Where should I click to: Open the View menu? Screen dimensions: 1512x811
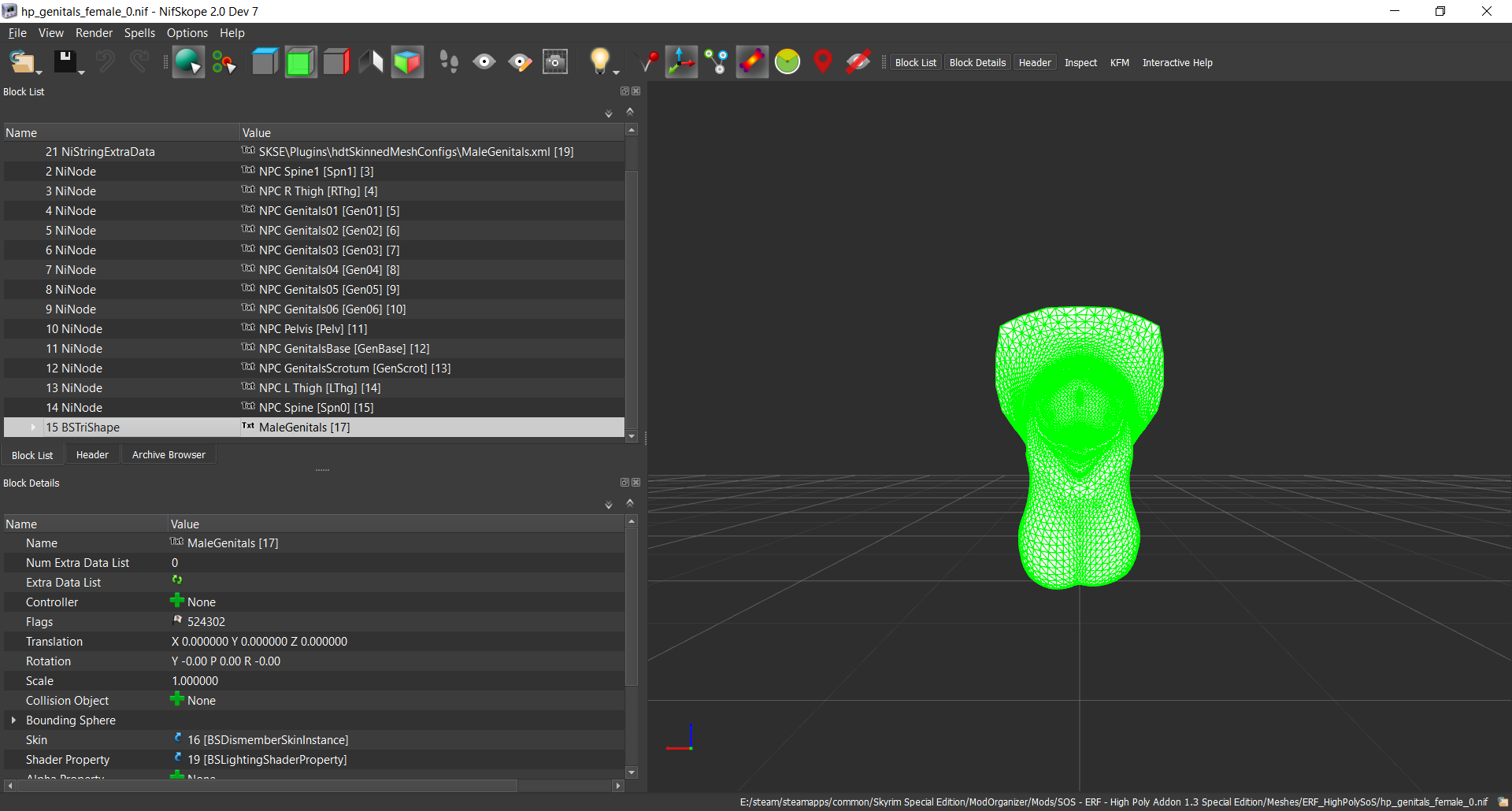click(51, 33)
